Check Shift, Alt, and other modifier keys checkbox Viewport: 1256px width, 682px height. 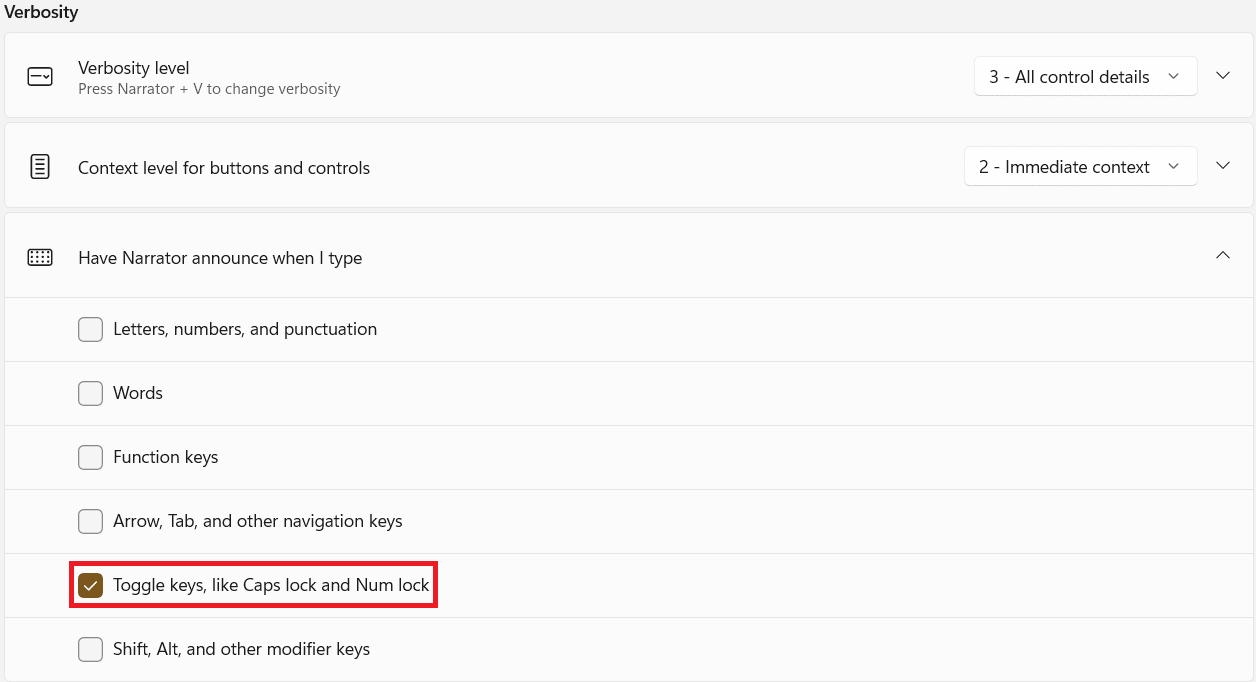tap(91, 649)
